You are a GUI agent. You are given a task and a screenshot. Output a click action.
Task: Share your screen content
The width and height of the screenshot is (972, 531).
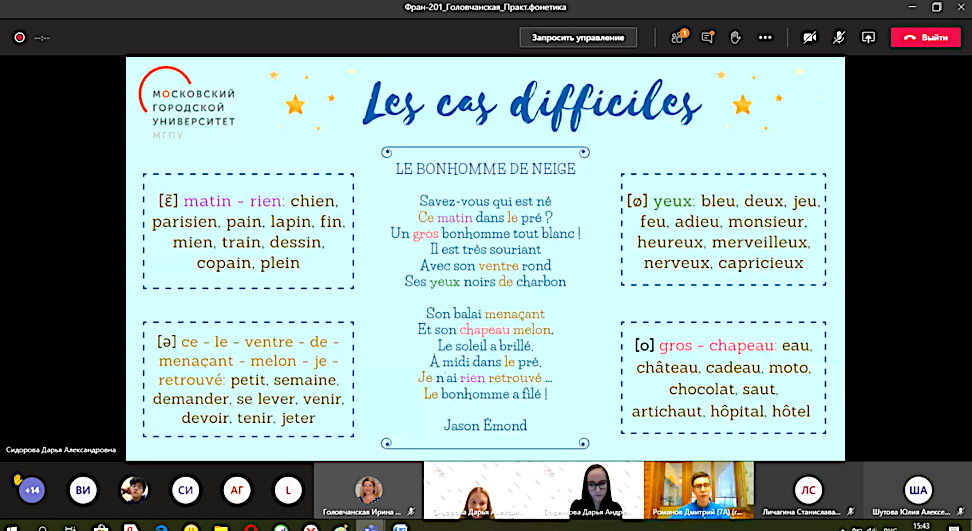pos(868,37)
